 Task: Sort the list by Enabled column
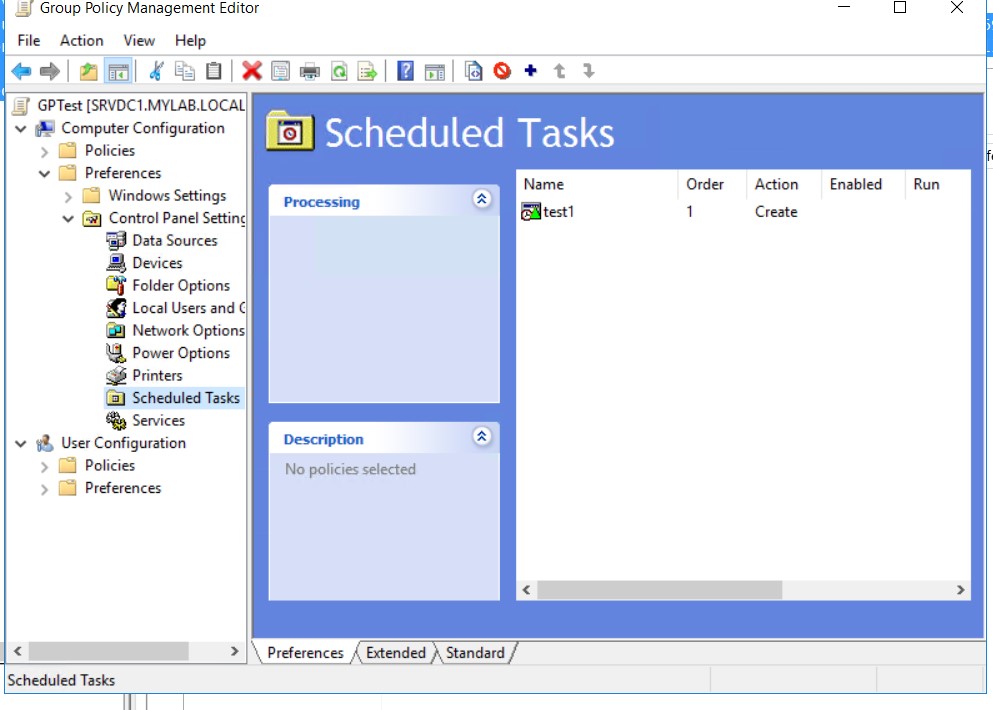[x=863, y=184]
